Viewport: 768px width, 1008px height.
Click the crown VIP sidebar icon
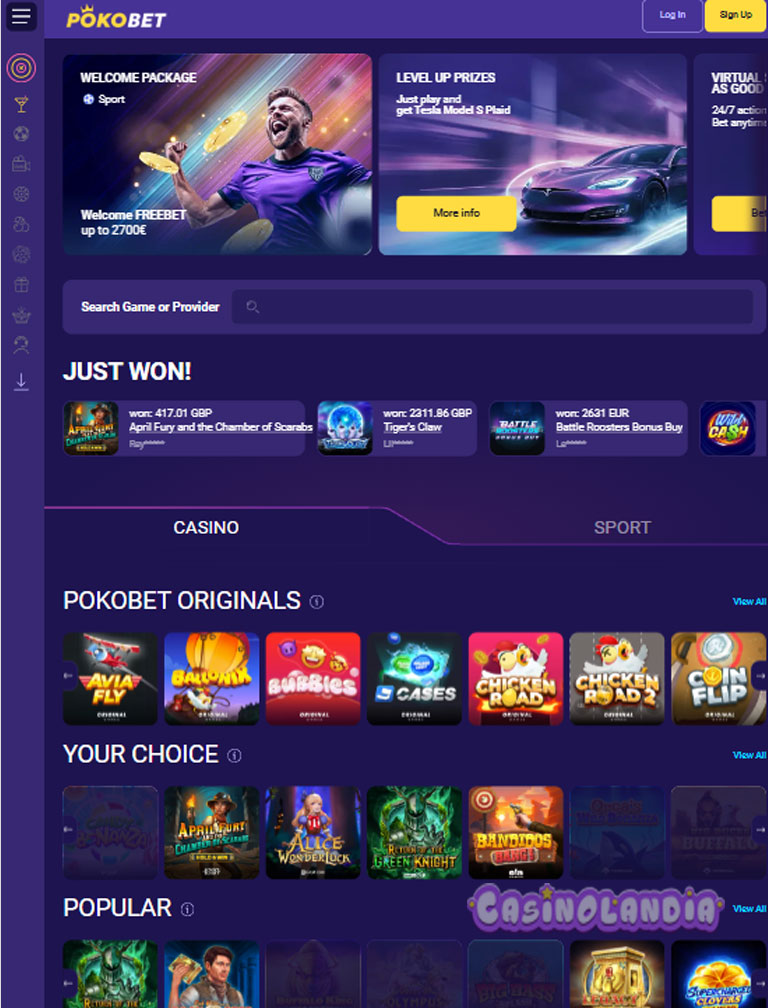coord(21,315)
